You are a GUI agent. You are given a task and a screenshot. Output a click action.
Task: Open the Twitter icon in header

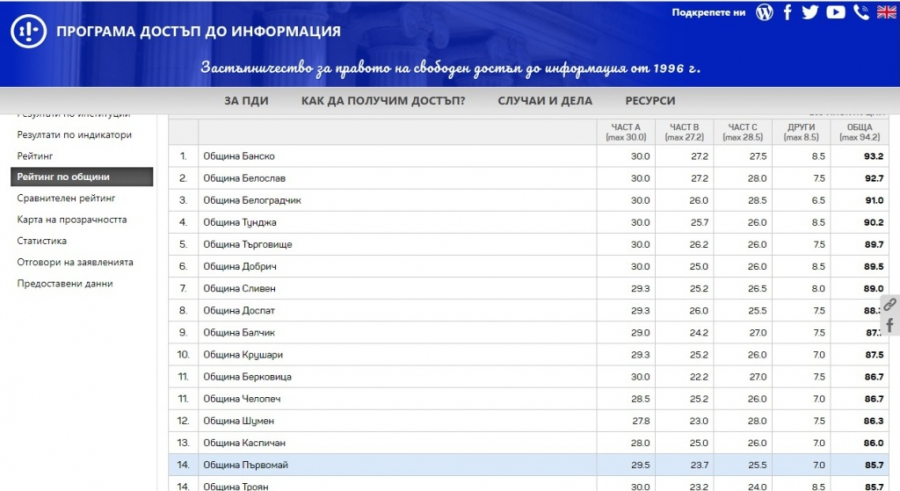pyautogui.click(x=810, y=12)
